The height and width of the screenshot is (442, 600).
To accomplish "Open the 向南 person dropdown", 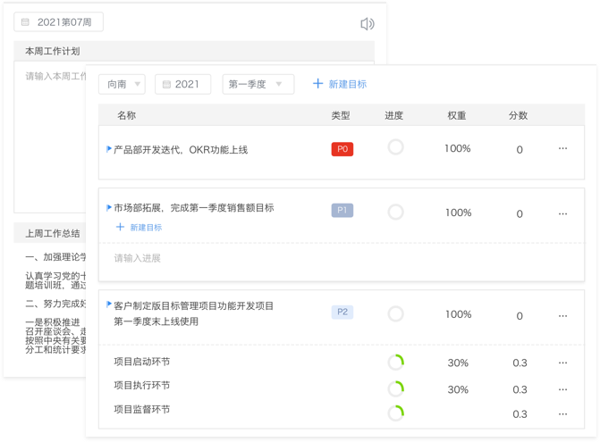I will pos(122,84).
